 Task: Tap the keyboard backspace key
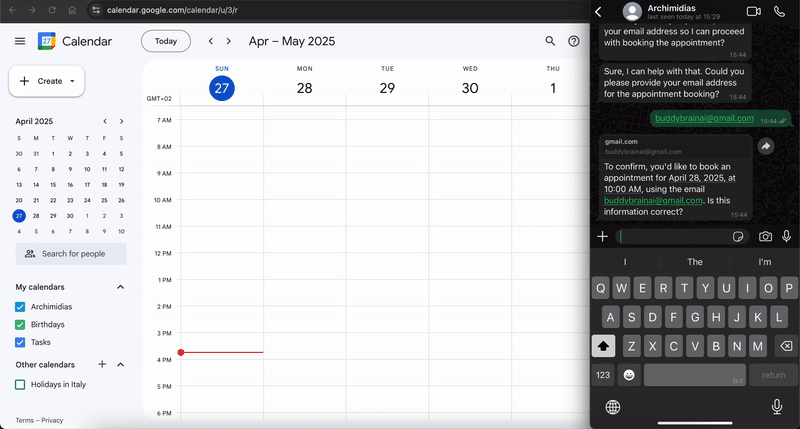(786, 346)
